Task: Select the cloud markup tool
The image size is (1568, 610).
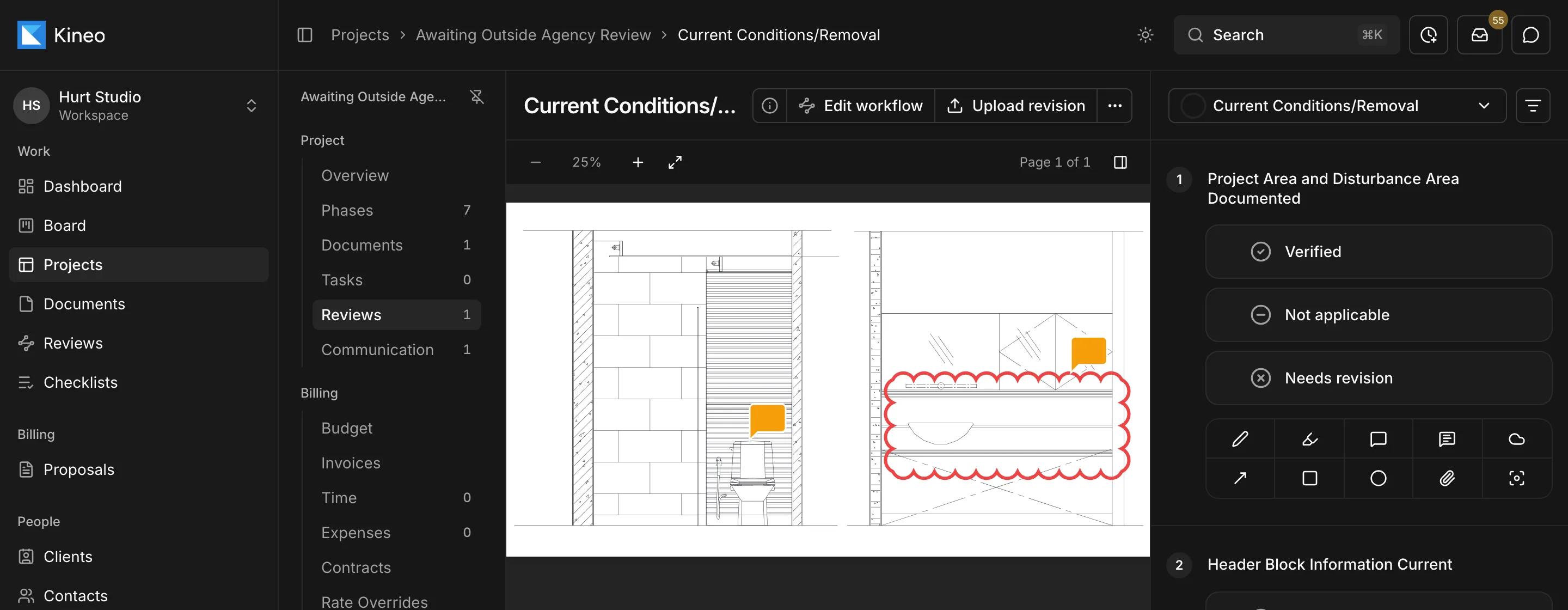Action: pos(1516,439)
